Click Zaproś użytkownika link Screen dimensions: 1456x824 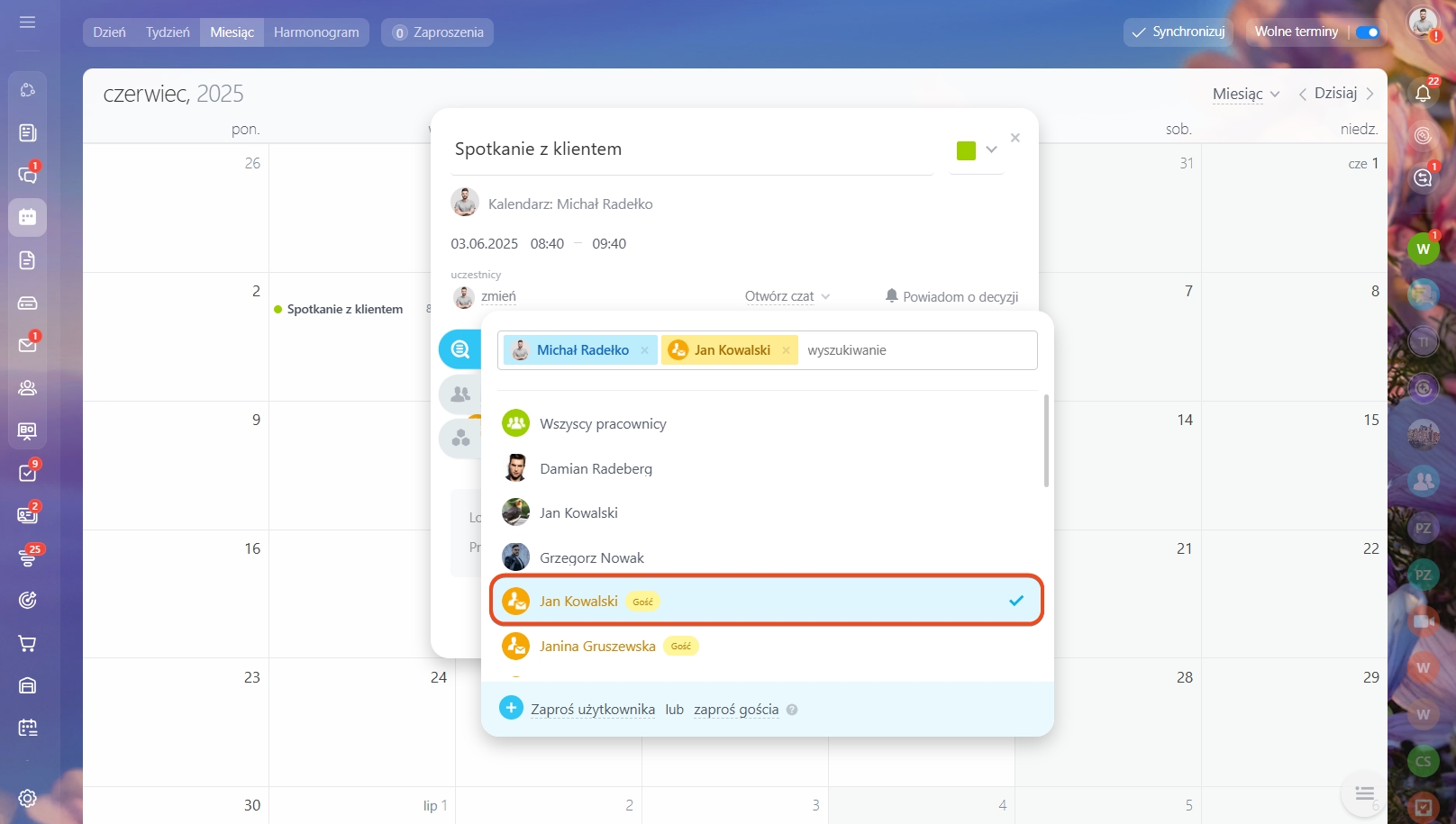(593, 710)
